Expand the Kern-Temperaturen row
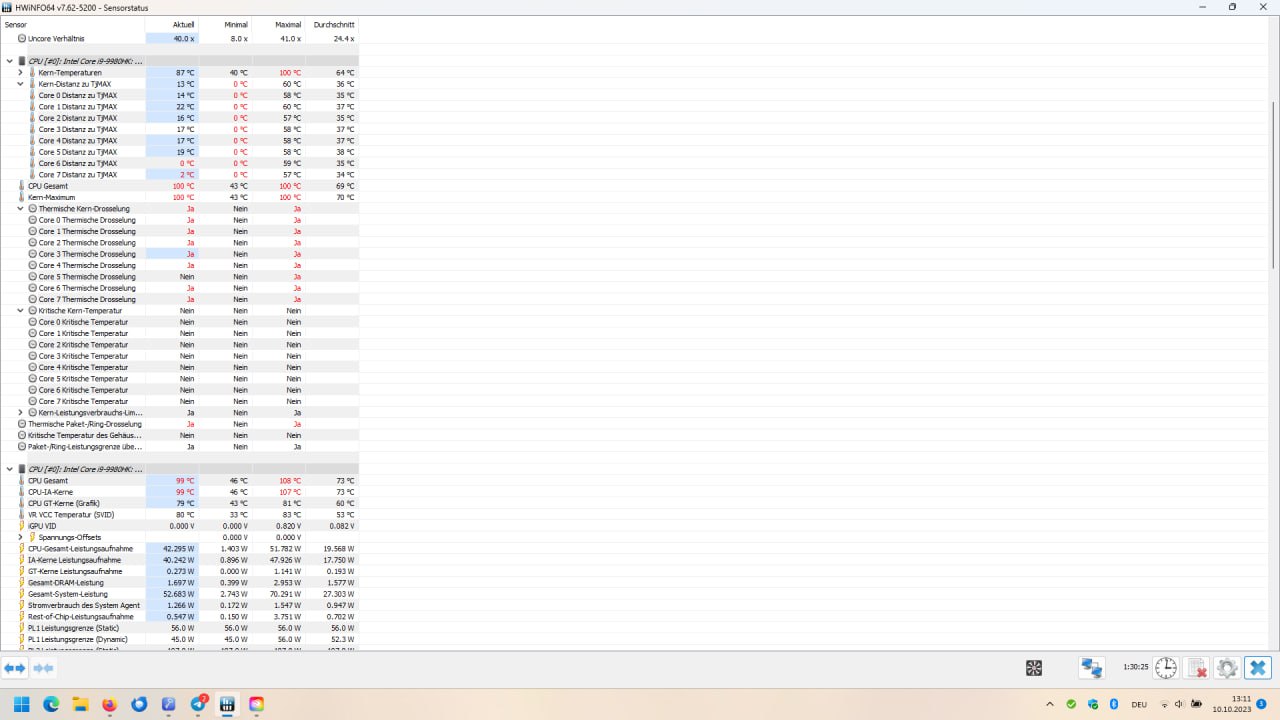1280x720 pixels. click(20, 72)
